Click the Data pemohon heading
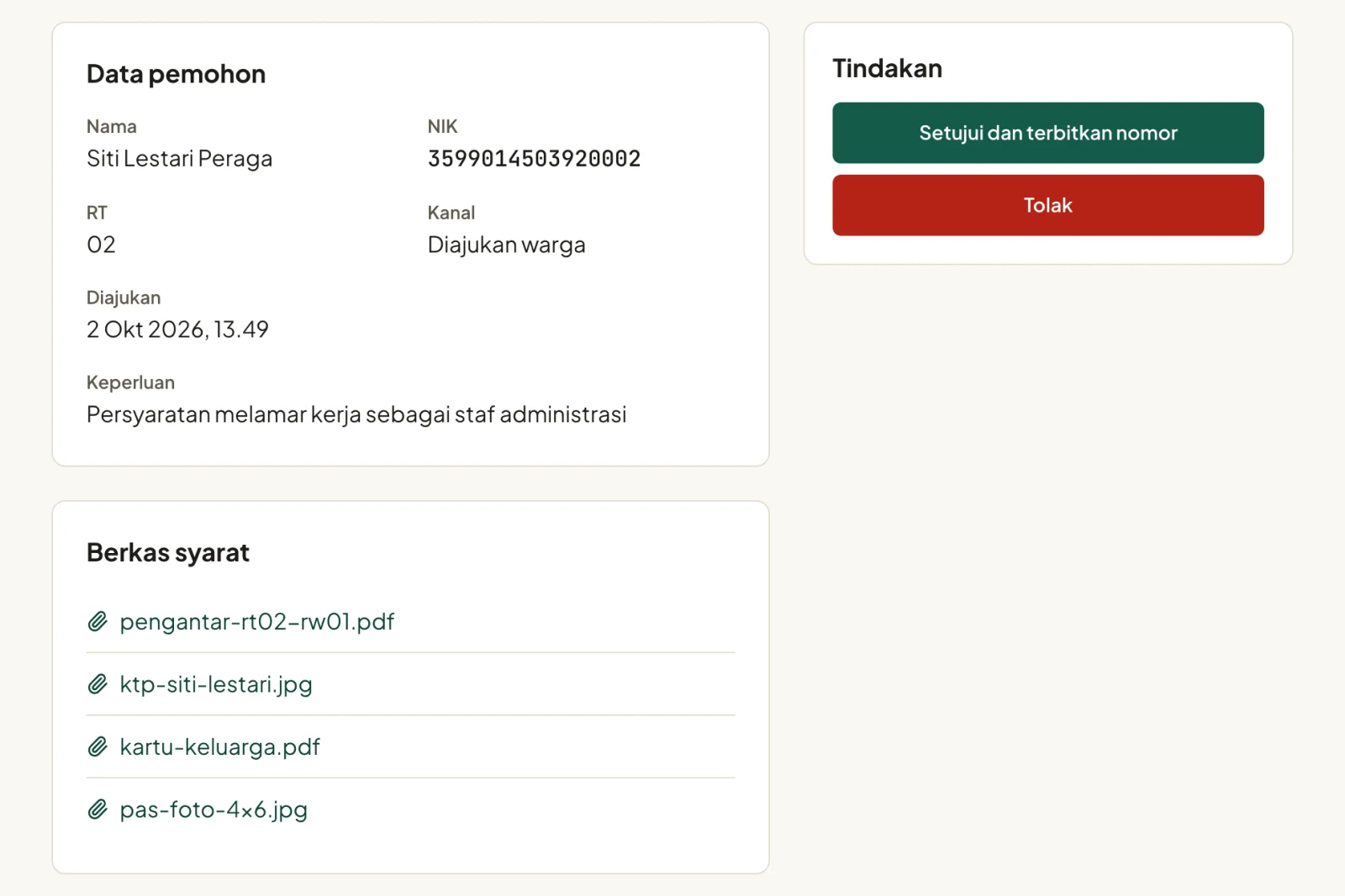 coord(176,74)
